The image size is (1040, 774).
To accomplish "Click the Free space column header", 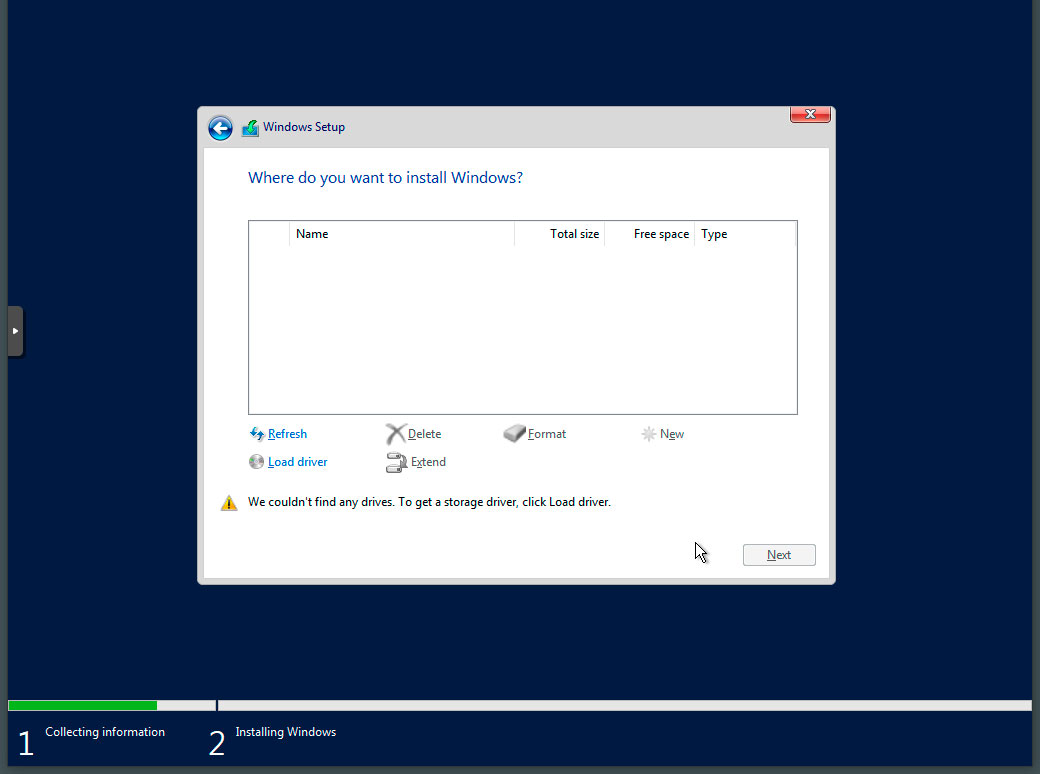I will pyautogui.click(x=660, y=233).
